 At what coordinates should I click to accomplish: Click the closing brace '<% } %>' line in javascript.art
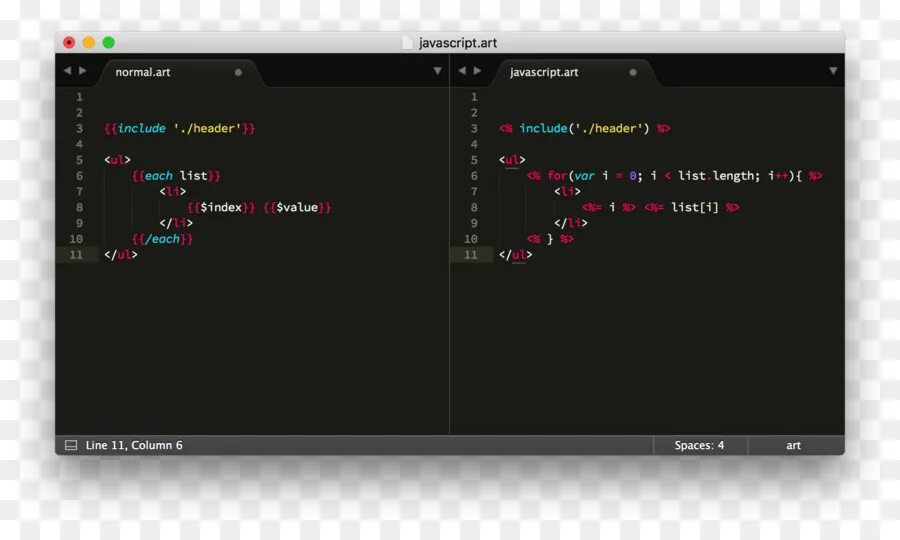pos(550,239)
